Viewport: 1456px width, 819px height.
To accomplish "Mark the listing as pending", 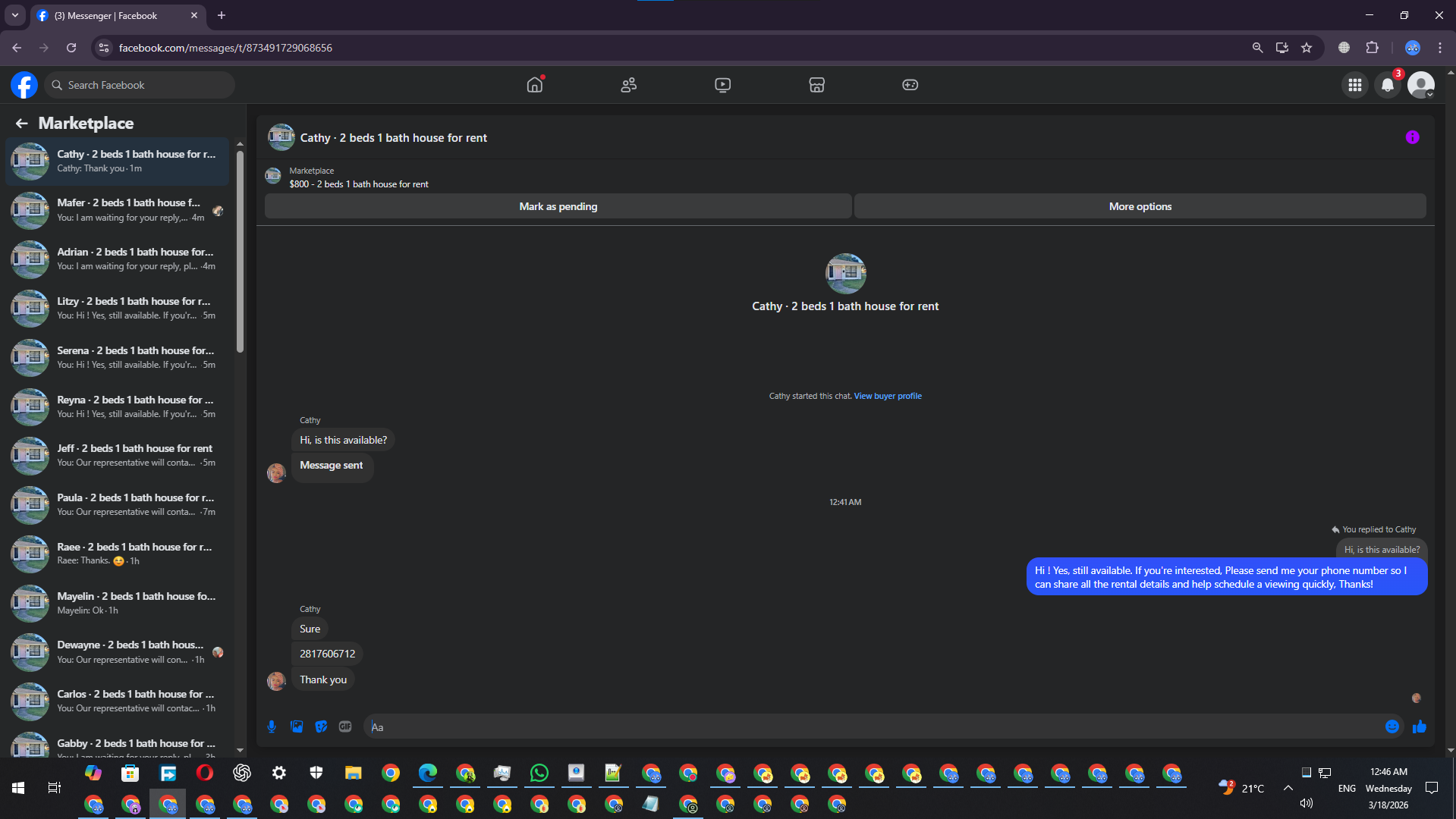I will [558, 206].
